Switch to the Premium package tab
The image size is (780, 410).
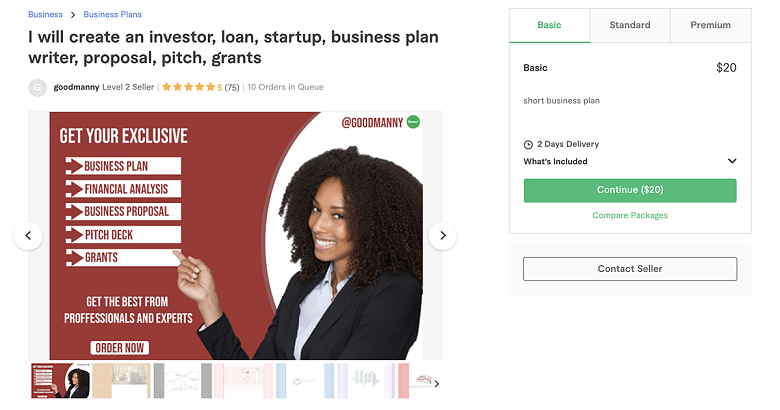710,25
